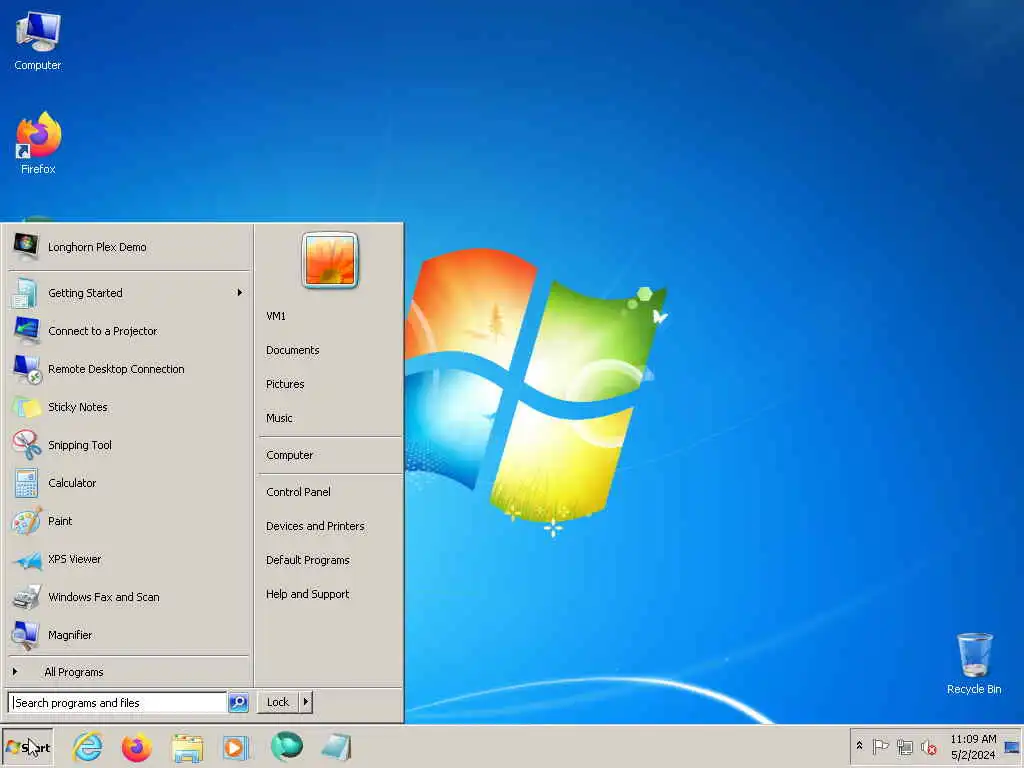Viewport: 1024px width, 768px height.
Task: Expand the Getting Started submenu arrow
Action: tap(240, 293)
